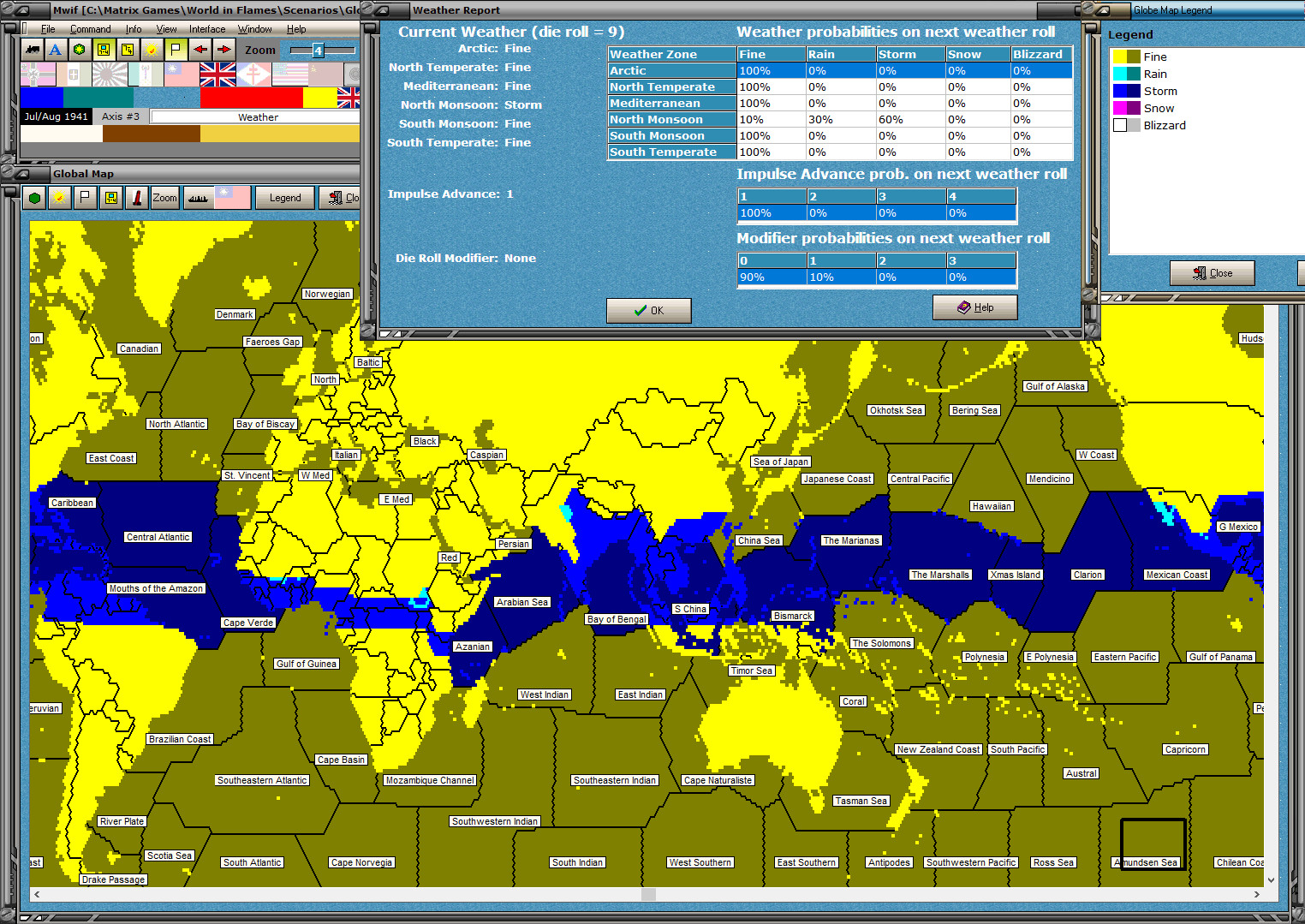Click the locomotive icon in the main toolbar
The image size is (1305, 924).
click(33, 50)
